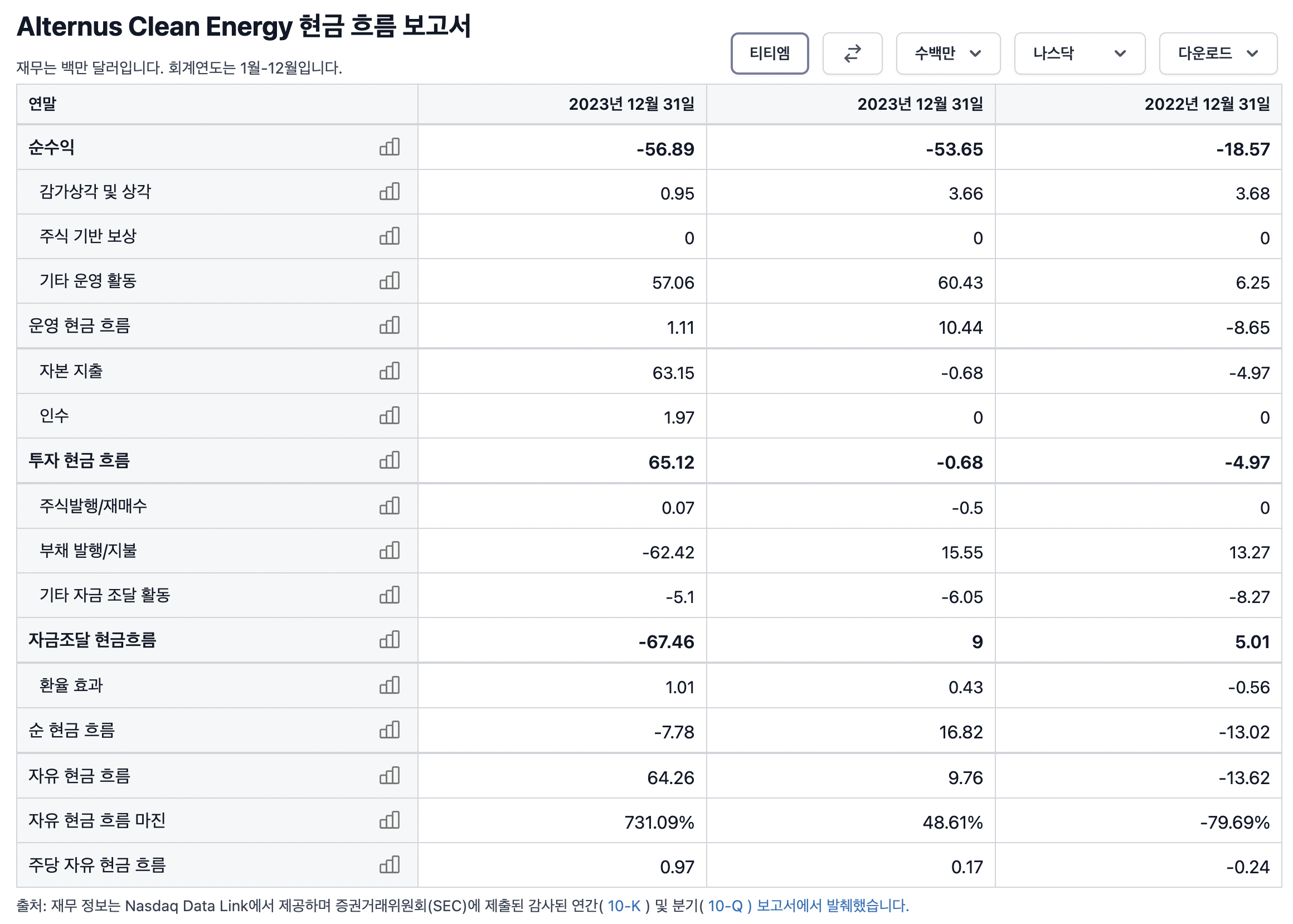
Task: Show chart for 부채 발행/지불 row
Action: 390,551
